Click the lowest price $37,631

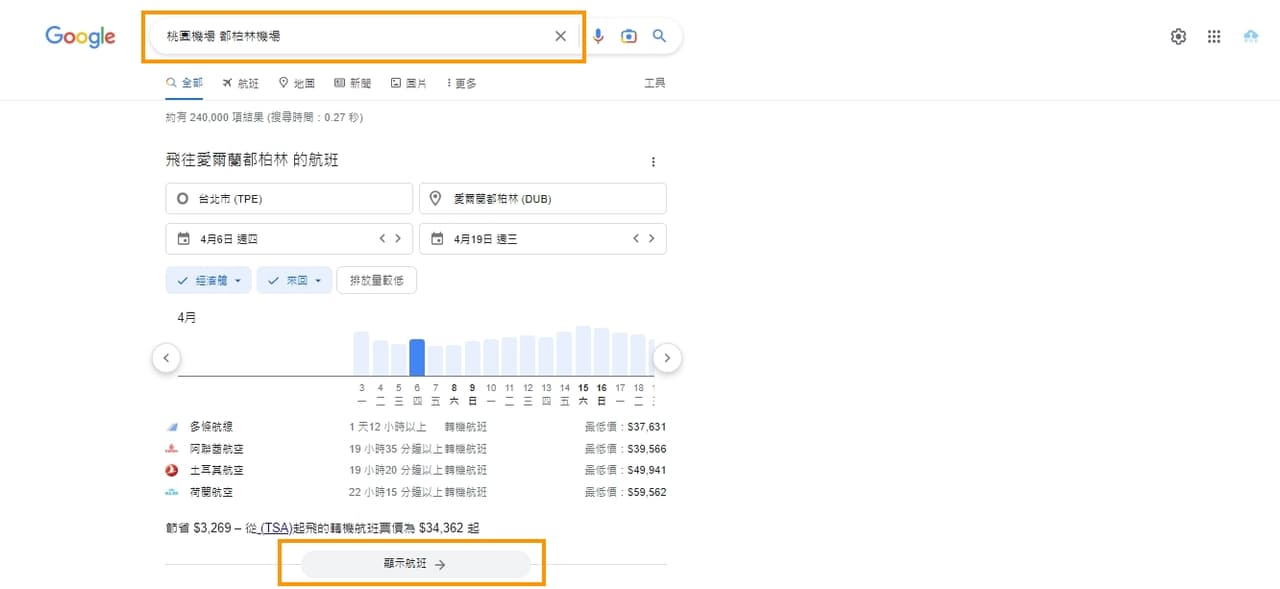647,426
